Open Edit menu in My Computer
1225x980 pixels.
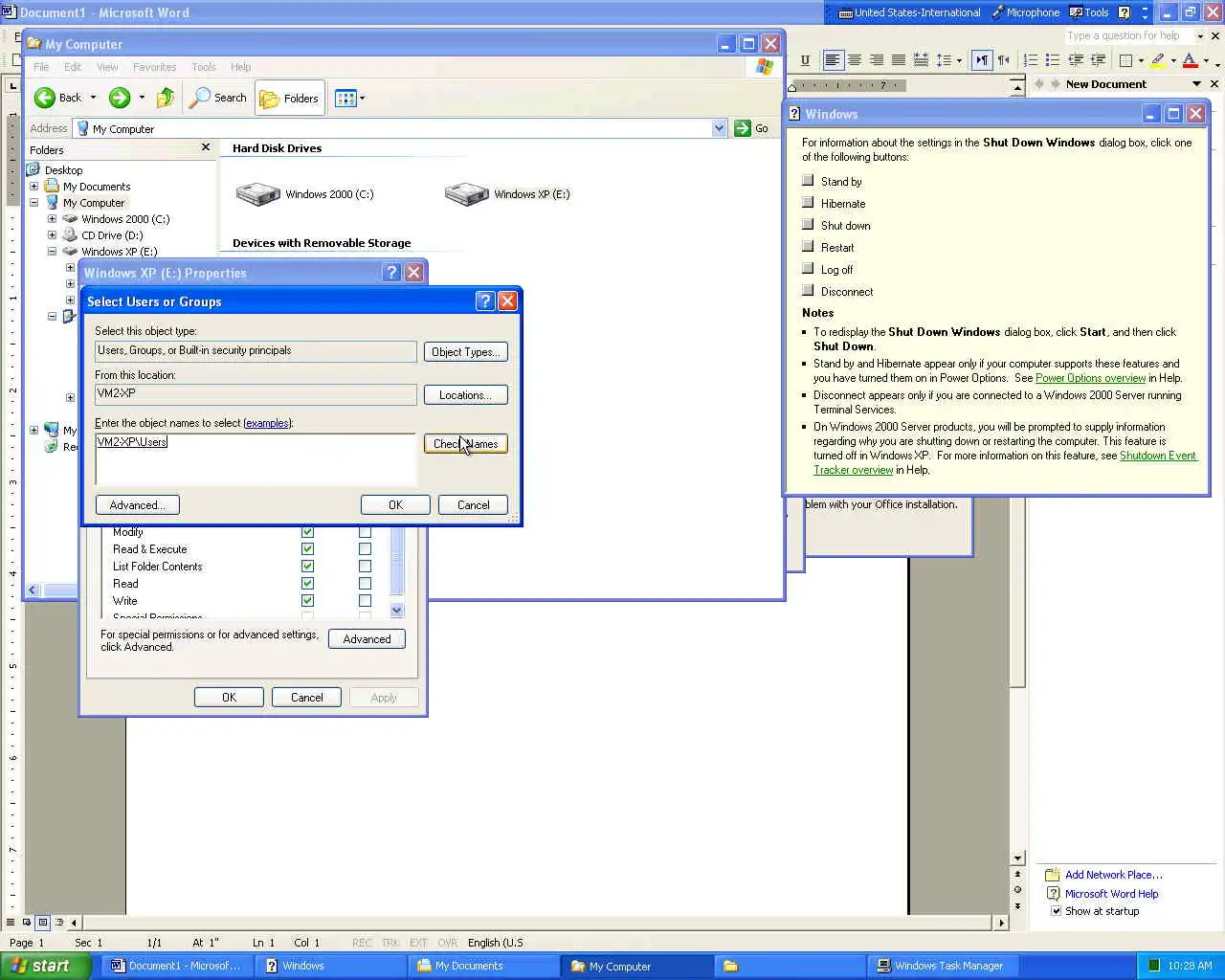73,67
